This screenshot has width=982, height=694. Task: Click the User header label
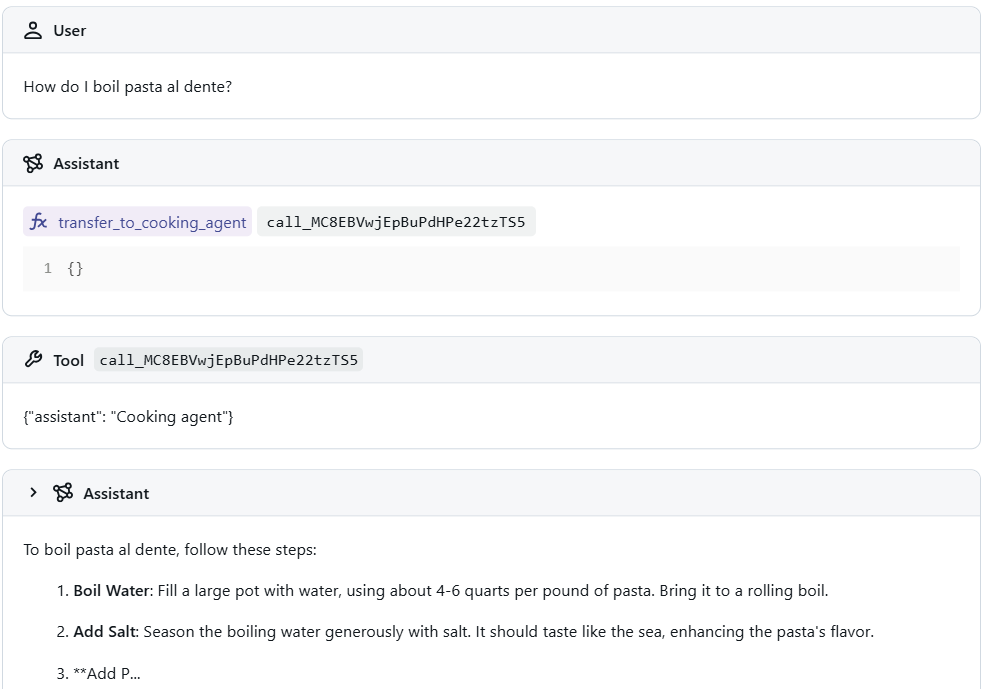coord(70,31)
